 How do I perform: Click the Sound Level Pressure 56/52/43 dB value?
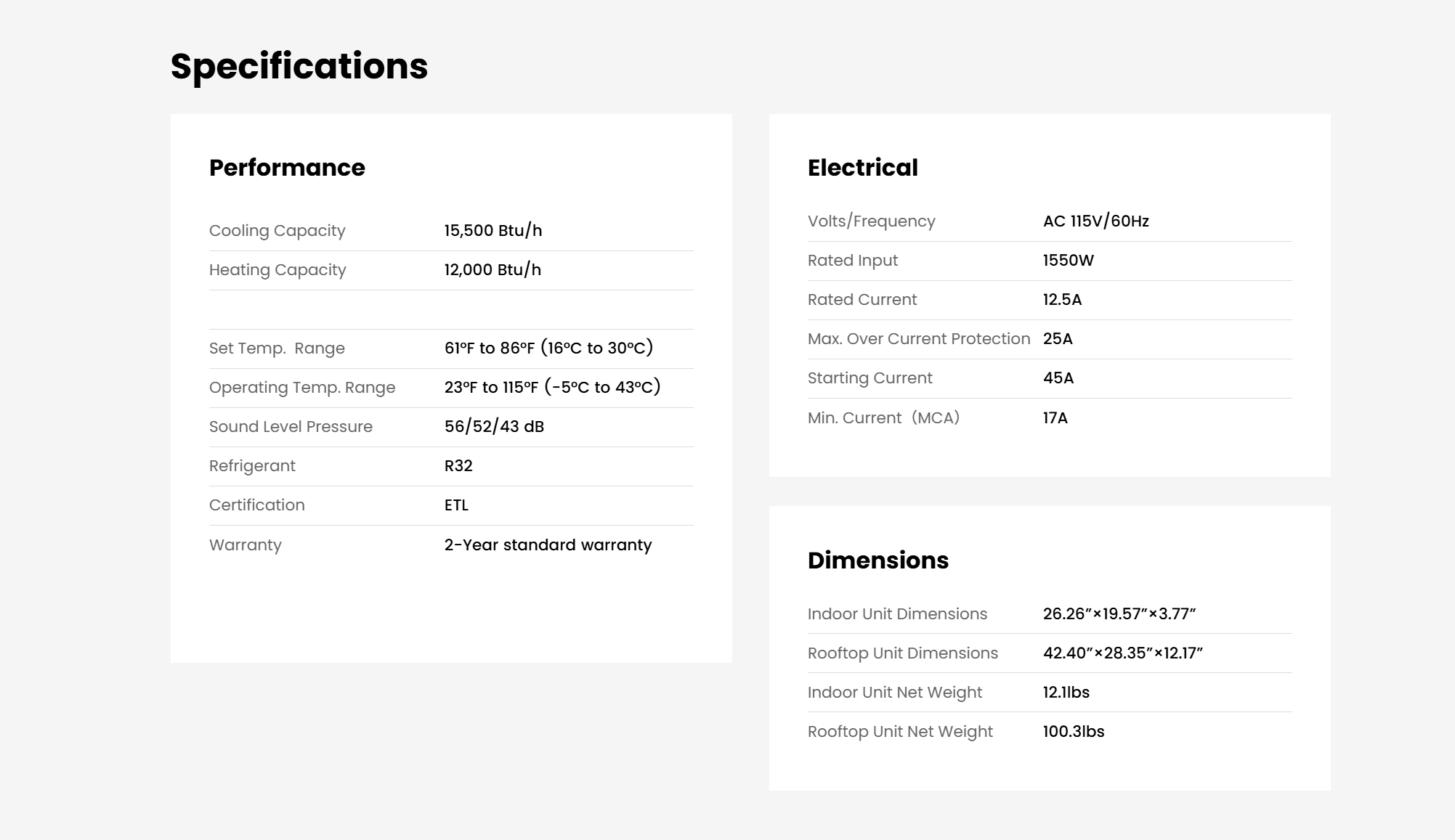click(494, 427)
